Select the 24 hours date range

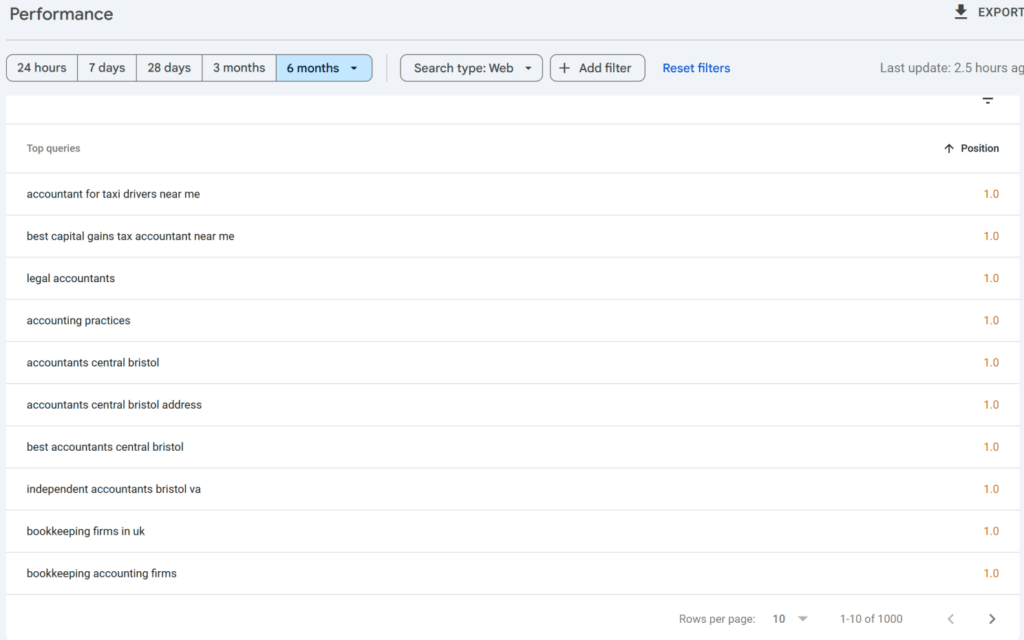click(x=42, y=68)
